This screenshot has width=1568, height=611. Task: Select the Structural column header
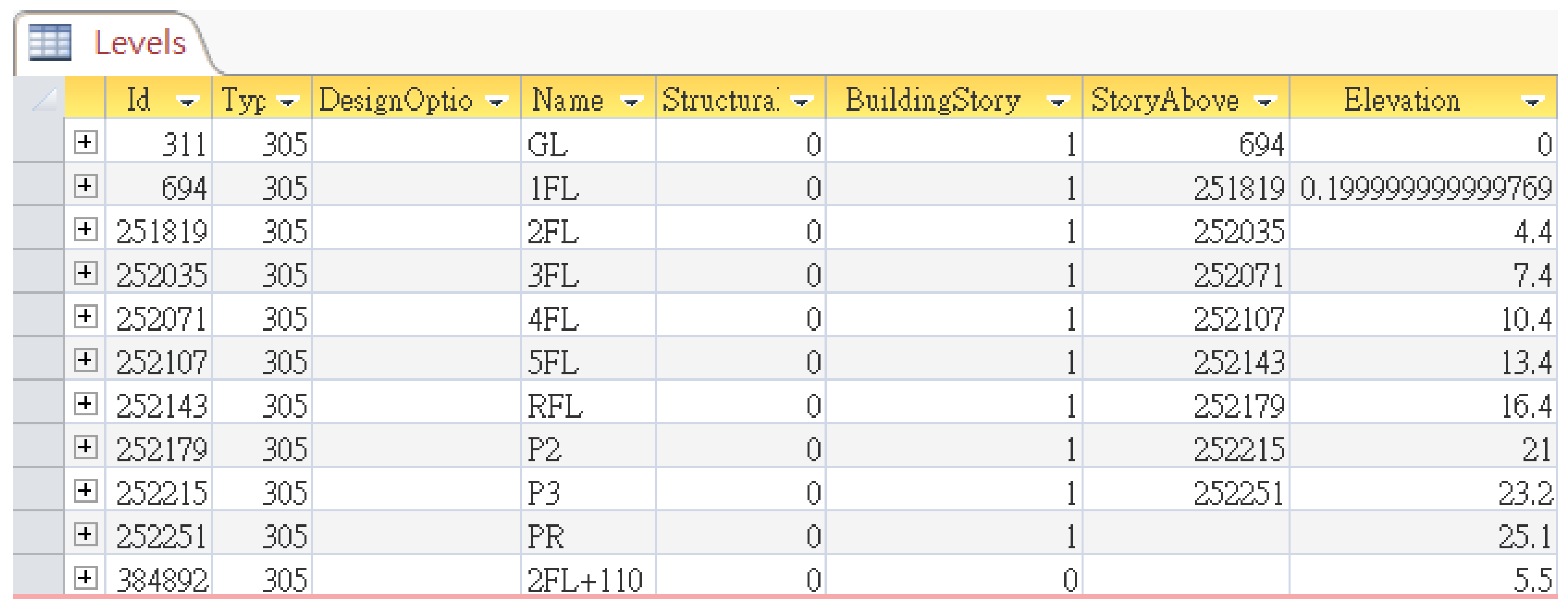(720, 99)
